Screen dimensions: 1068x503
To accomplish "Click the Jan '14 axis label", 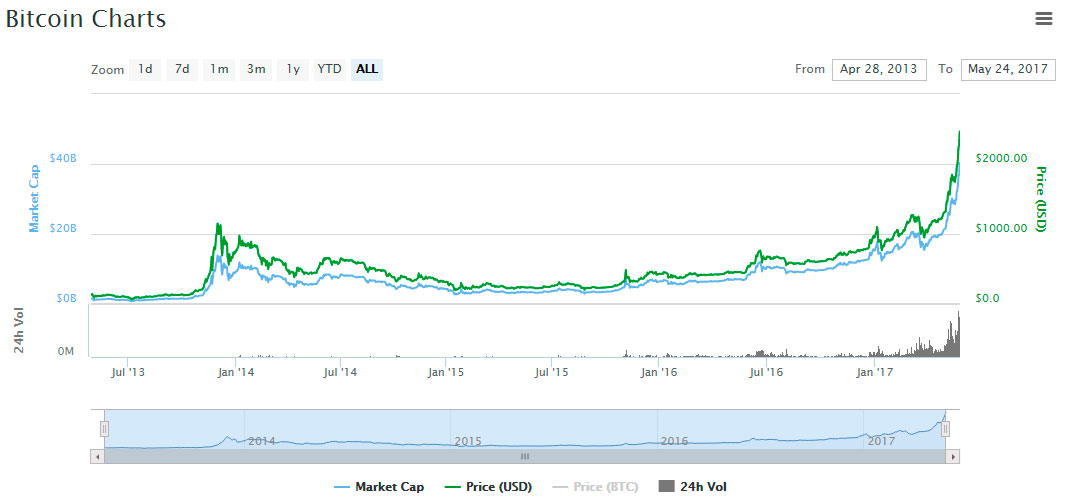I will [236, 373].
